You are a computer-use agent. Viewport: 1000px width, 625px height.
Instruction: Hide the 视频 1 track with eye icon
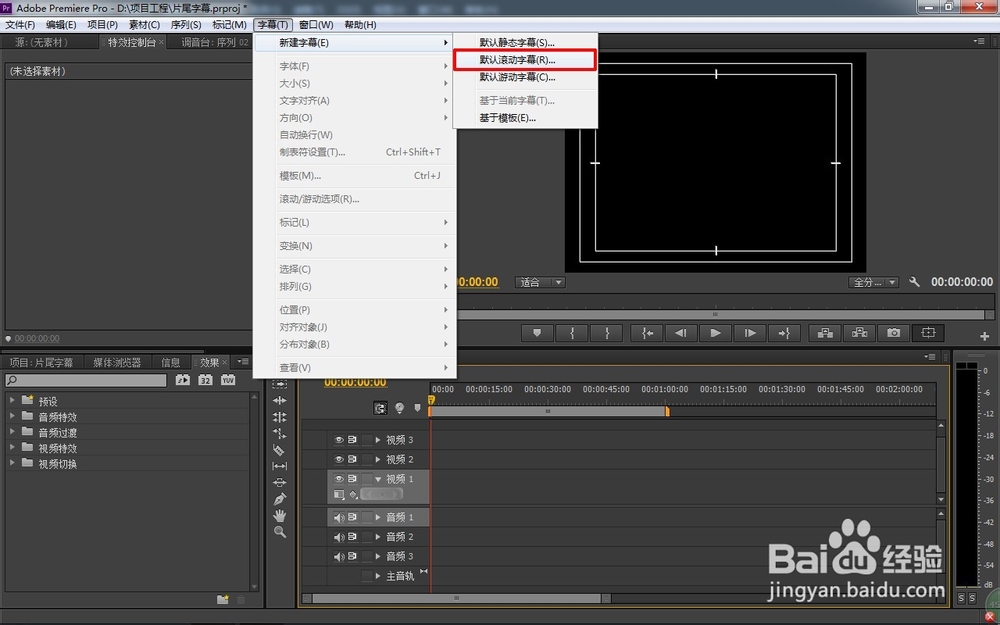339,479
